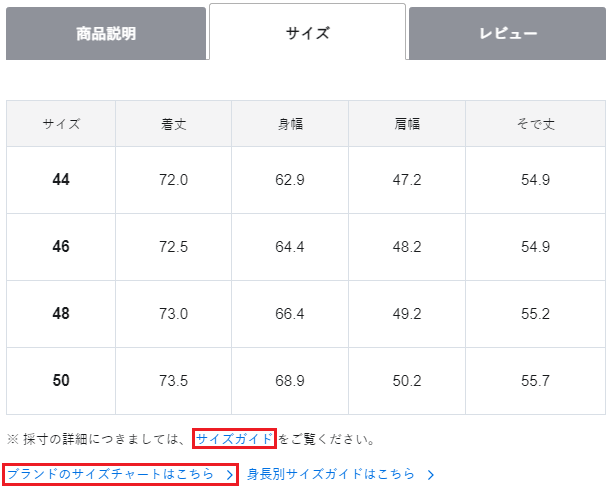This screenshot has width=612, height=492.
Task: Open the 商品説明 tab
Action: tap(106, 34)
